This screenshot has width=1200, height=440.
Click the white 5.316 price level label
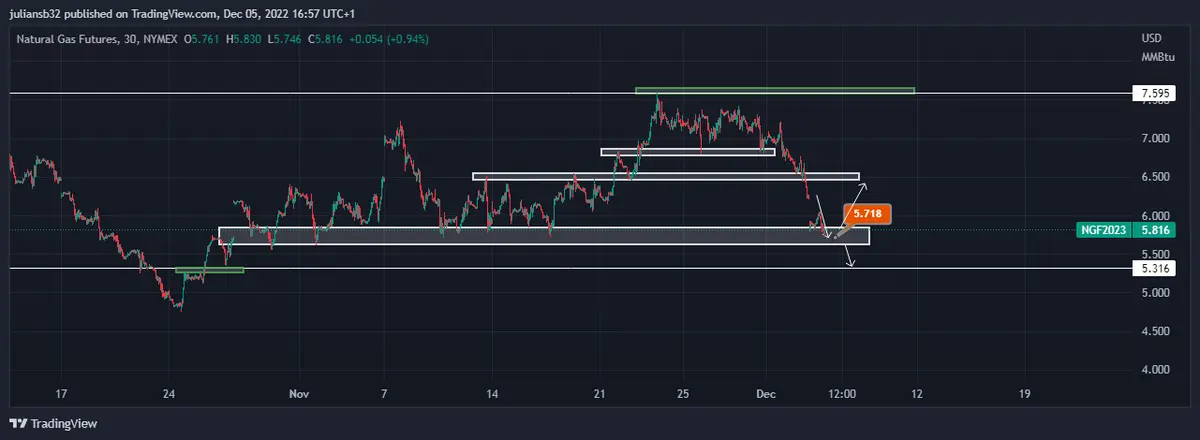click(1154, 268)
